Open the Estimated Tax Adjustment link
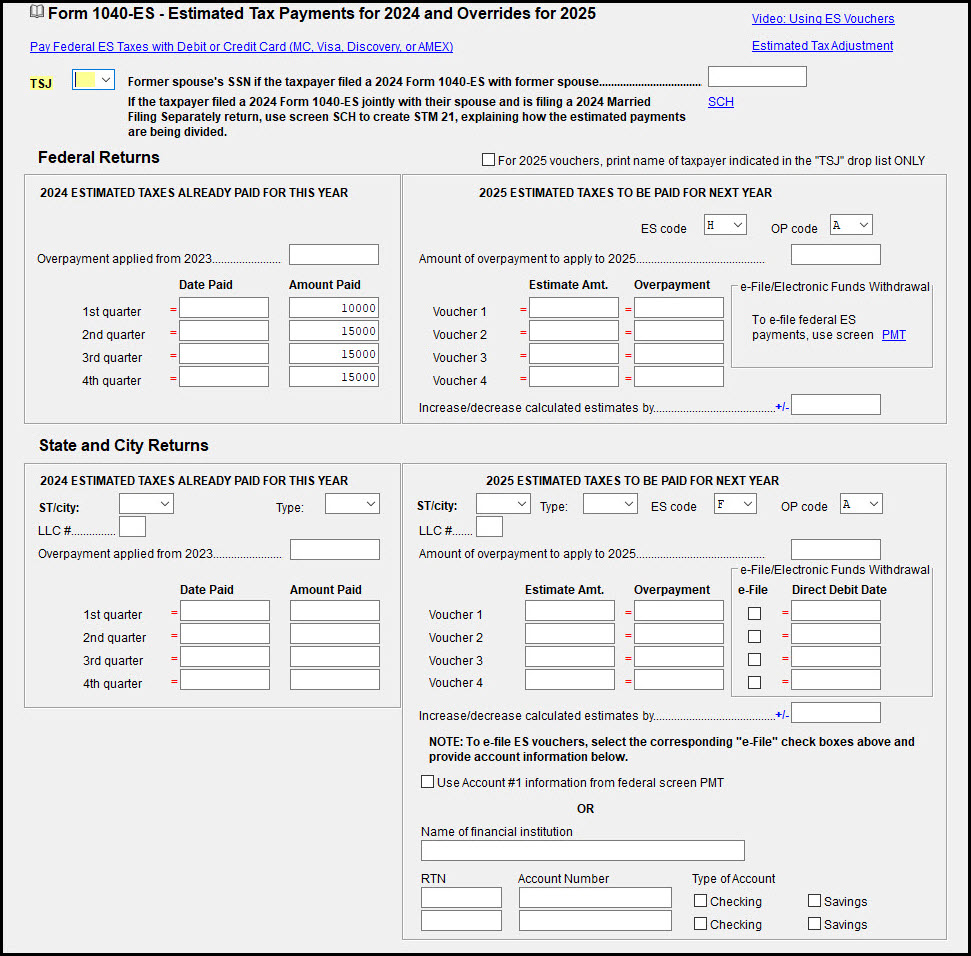The image size is (971, 956). click(822, 46)
